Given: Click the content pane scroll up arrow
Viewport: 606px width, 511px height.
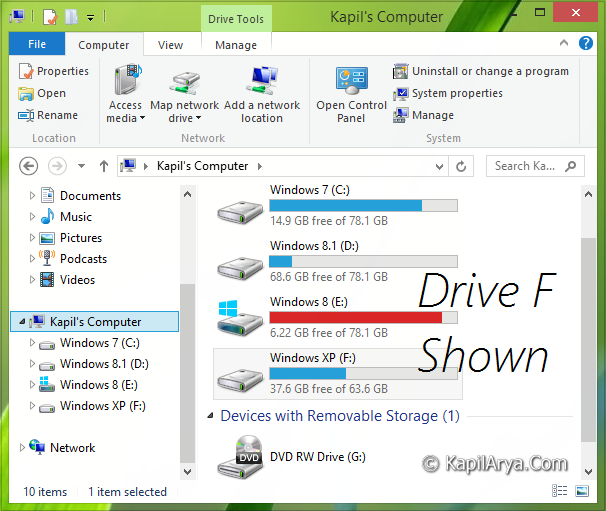Looking at the screenshot, I should point(588,194).
